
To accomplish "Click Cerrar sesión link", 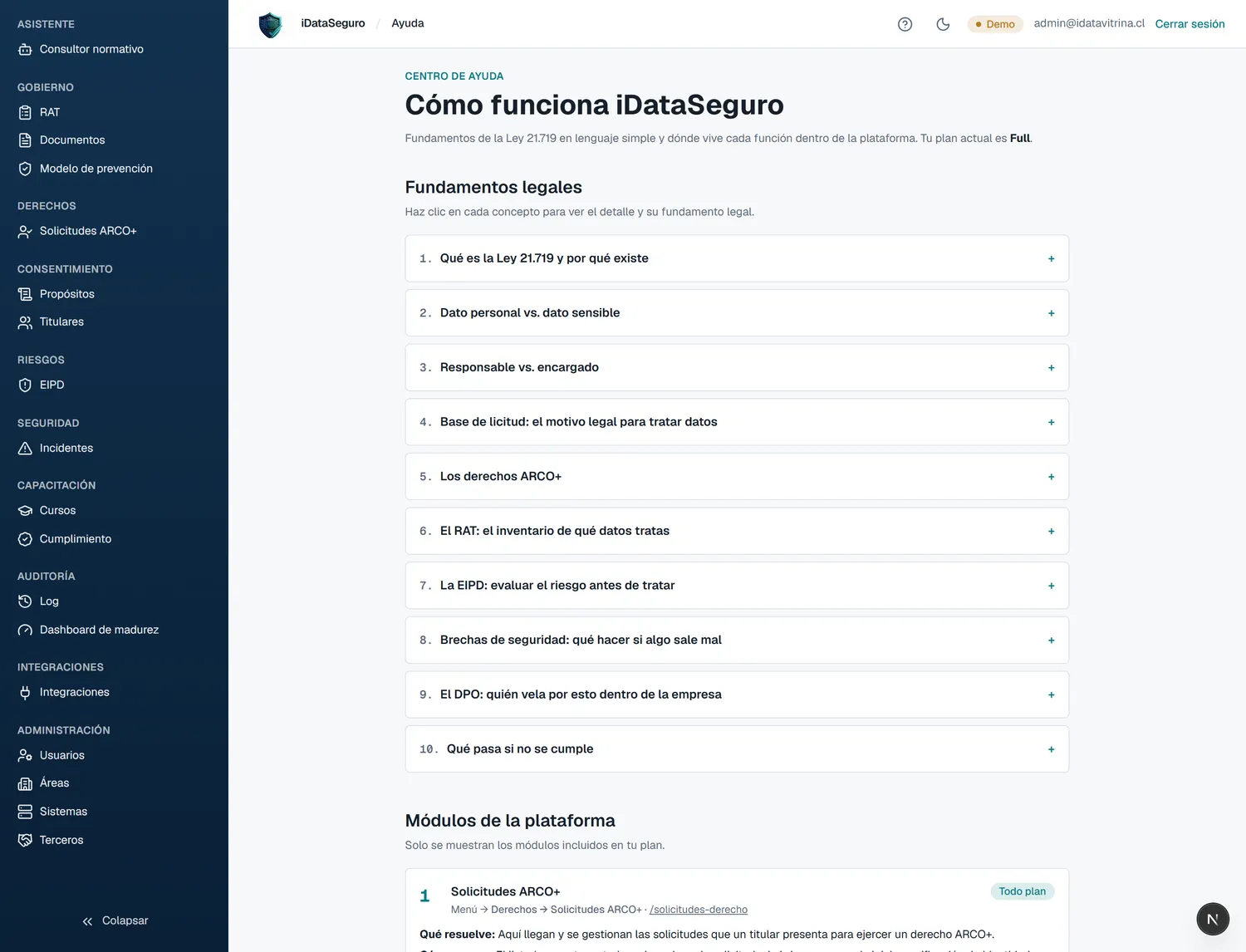I will 1190,24.
